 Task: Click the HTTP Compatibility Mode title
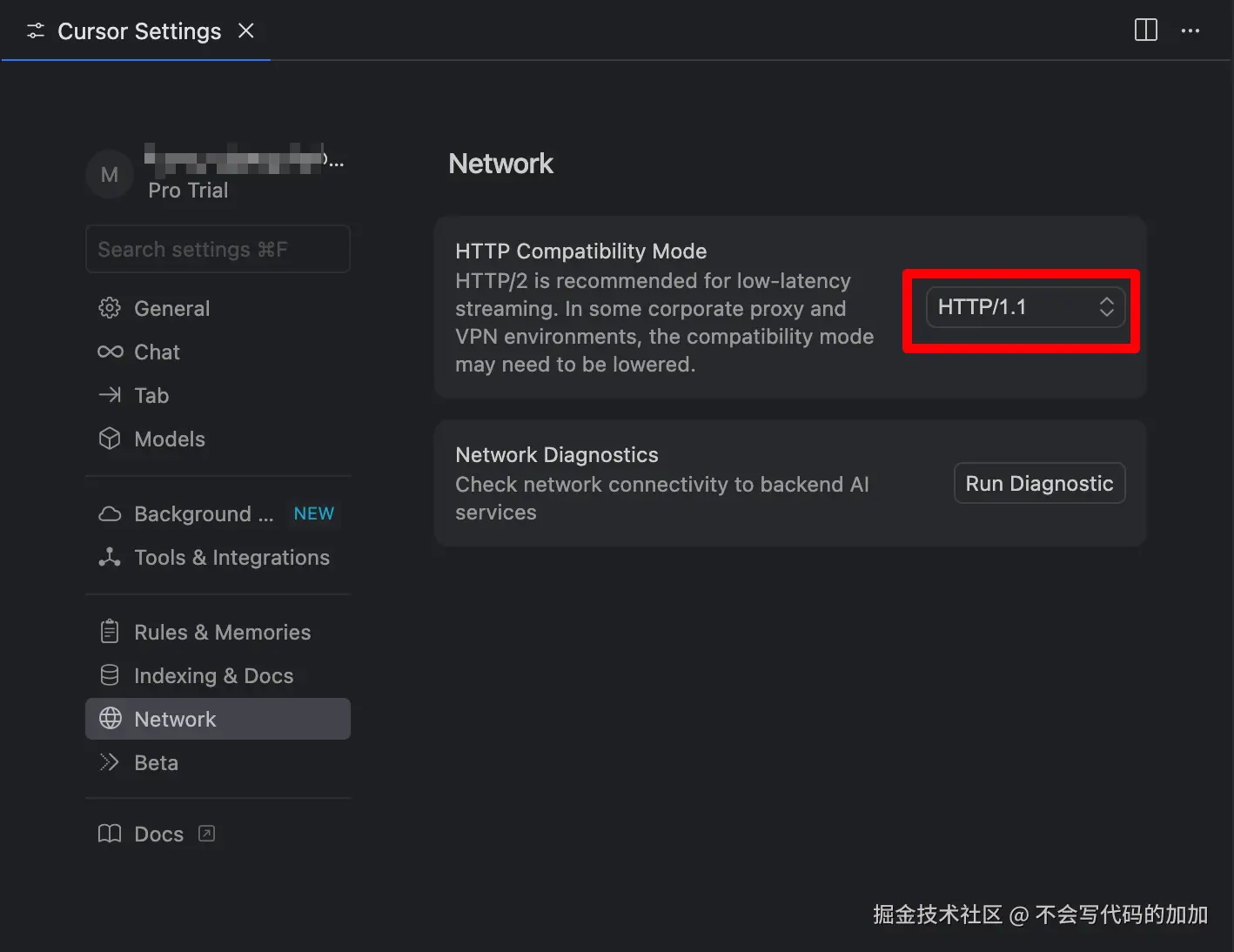point(580,251)
